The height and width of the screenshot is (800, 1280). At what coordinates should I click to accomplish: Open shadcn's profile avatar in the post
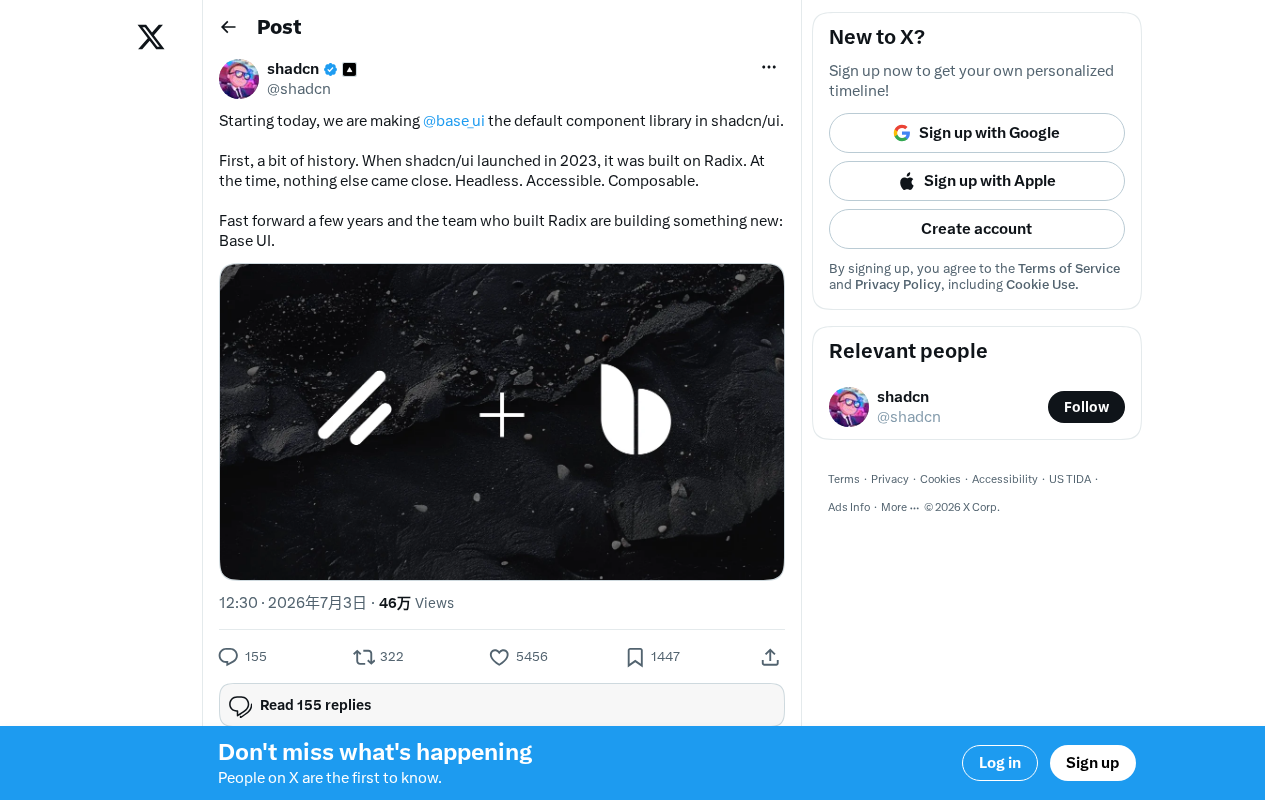click(x=239, y=79)
